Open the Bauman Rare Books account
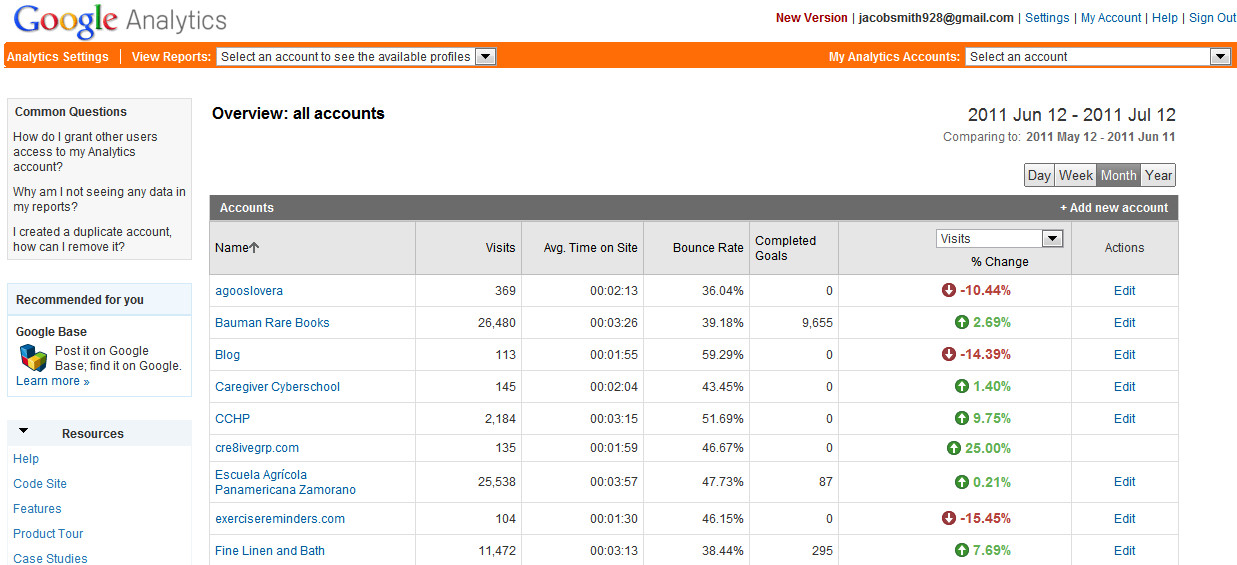The height and width of the screenshot is (565, 1237). point(272,323)
